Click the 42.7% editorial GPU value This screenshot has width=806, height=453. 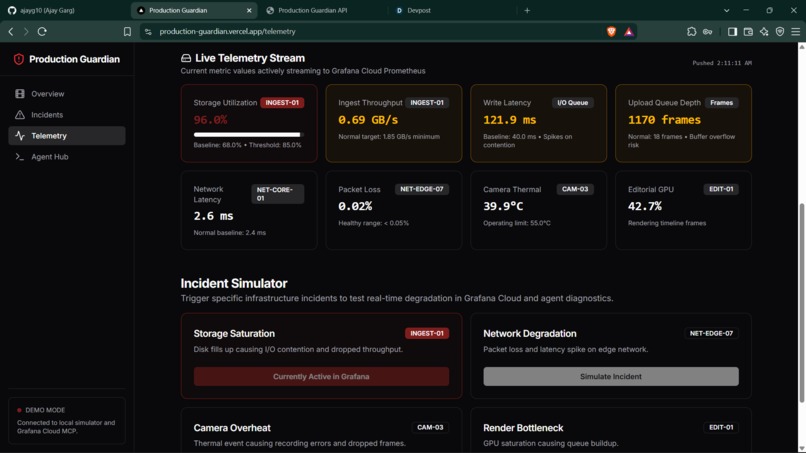click(645, 206)
